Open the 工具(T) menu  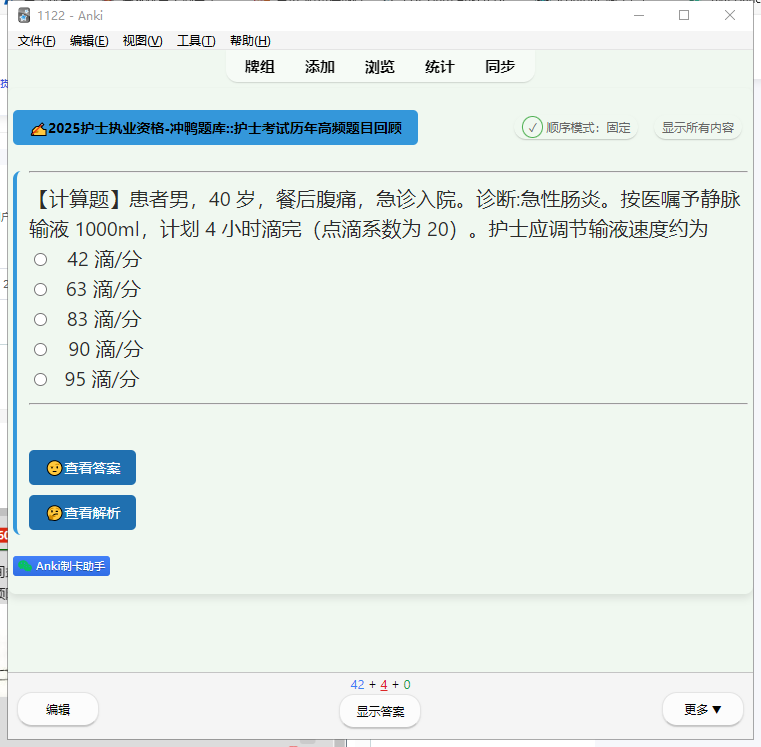(x=196, y=41)
